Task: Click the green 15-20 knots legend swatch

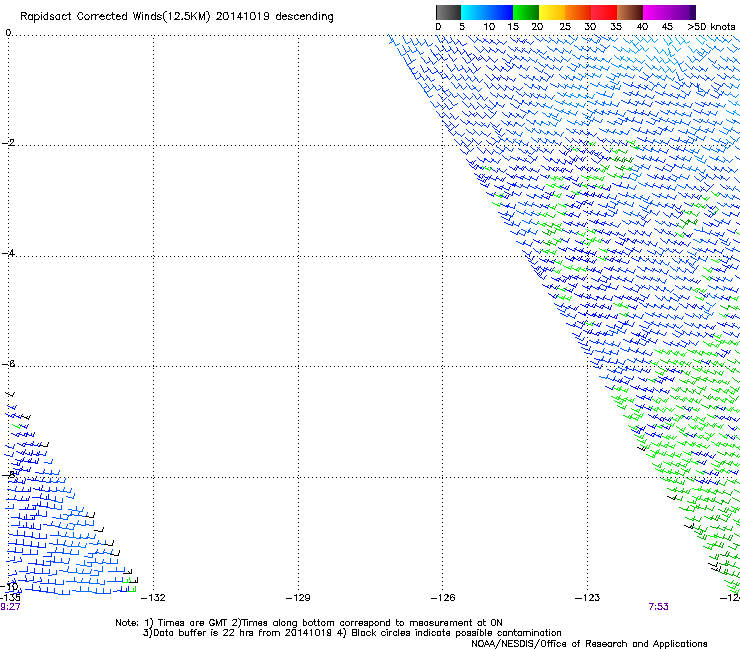Action: click(526, 12)
